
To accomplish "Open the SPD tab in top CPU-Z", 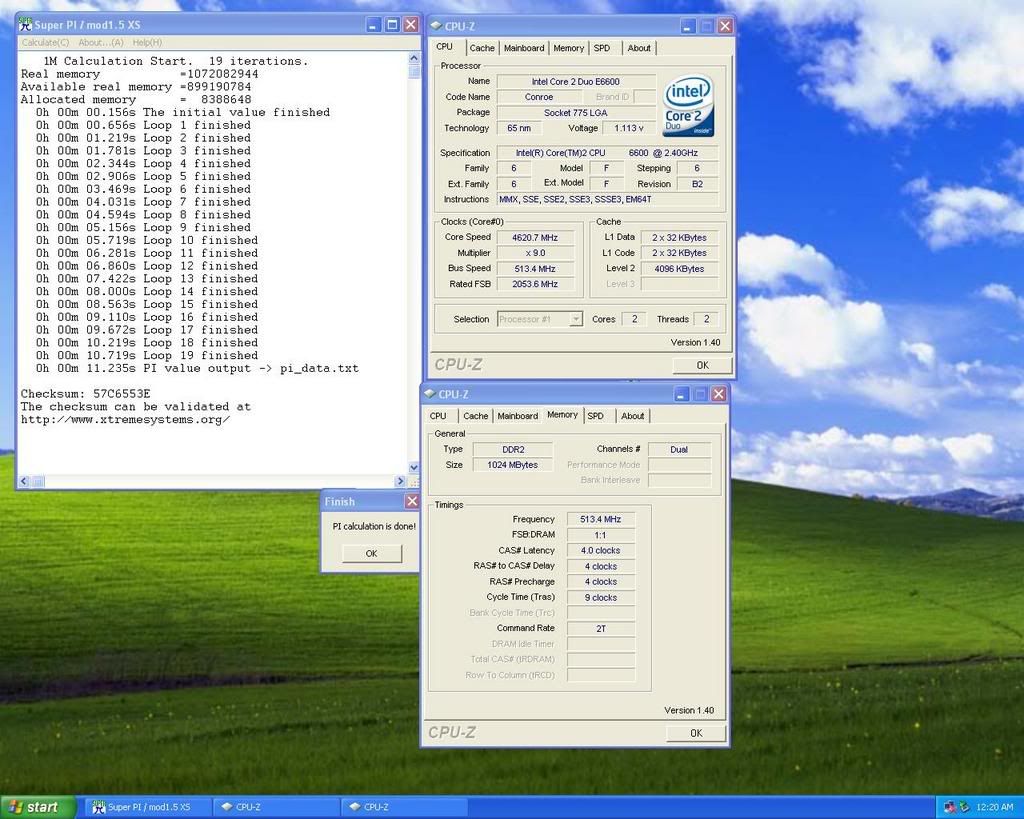I will point(602,48).
